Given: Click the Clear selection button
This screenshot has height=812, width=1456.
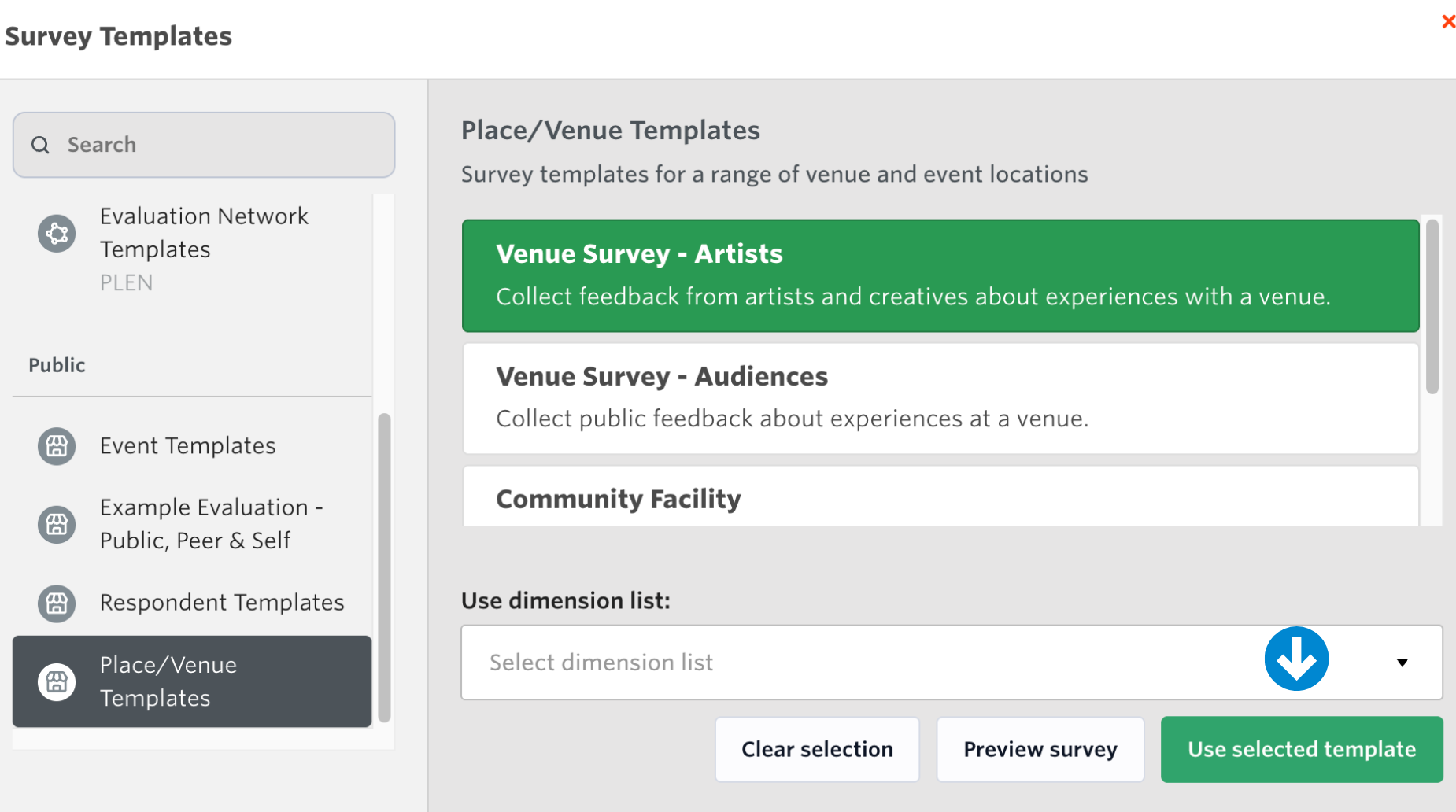Looking at the screenshot, I should coord(817,749).
